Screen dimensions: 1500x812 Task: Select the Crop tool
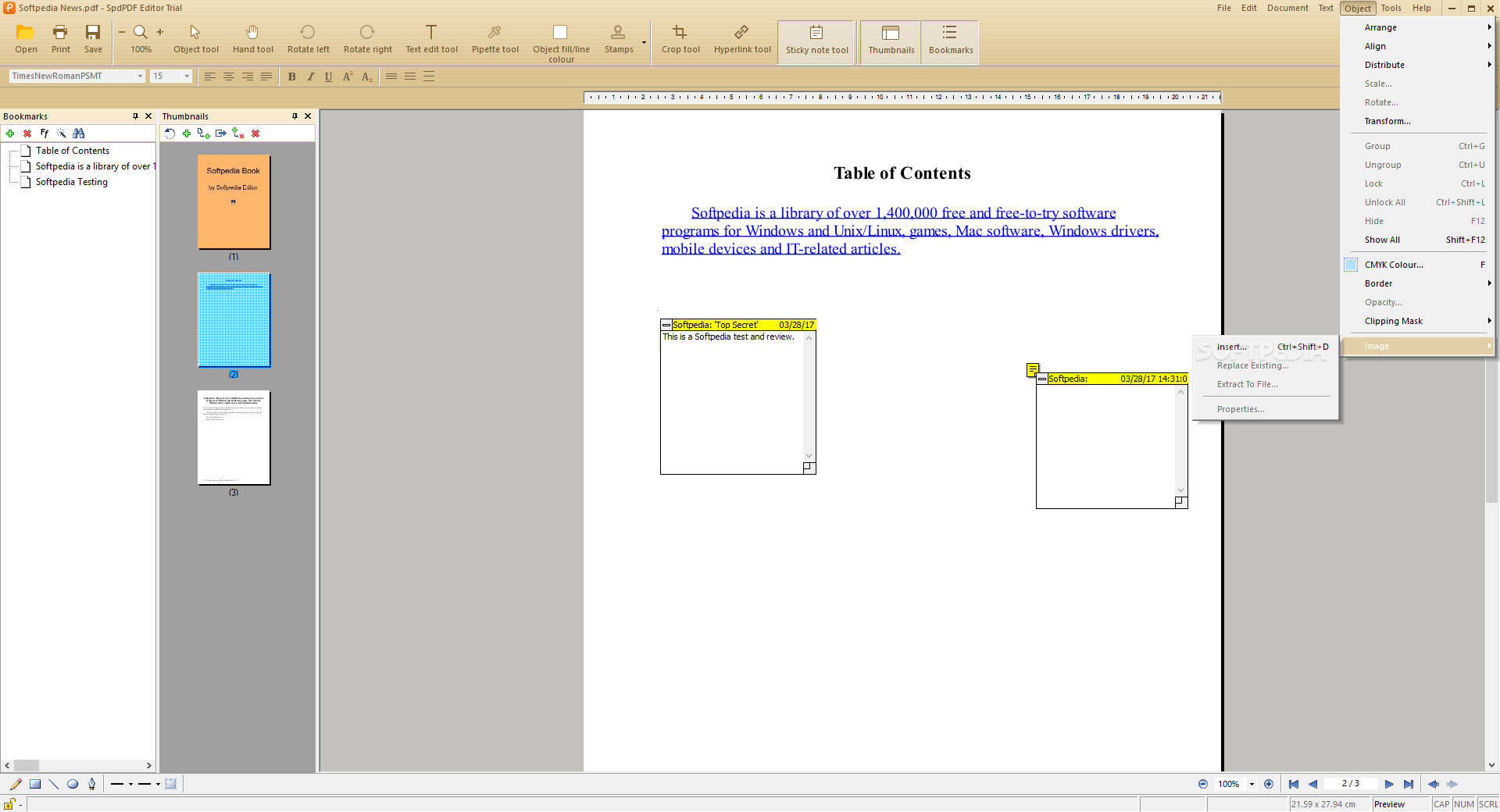pyautogui.click(x=680, y=39)
